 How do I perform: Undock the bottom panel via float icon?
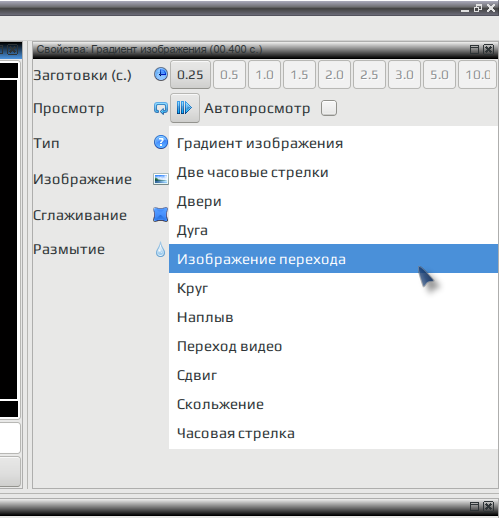[x=474, y=506]
